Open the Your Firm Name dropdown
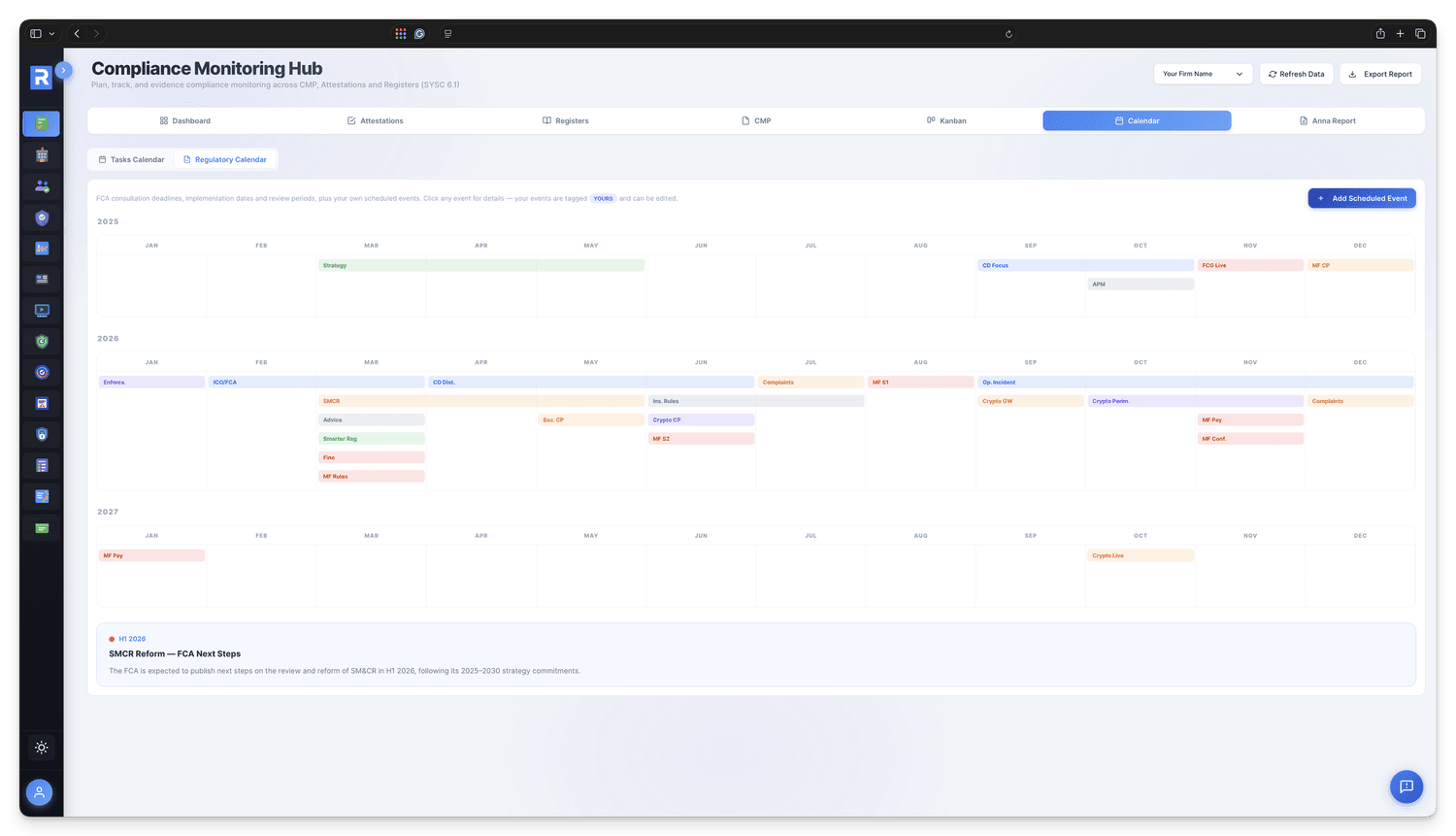The height and width of the screenshot is (836, 1456). pyautogui.click(x=1203, y=74)
